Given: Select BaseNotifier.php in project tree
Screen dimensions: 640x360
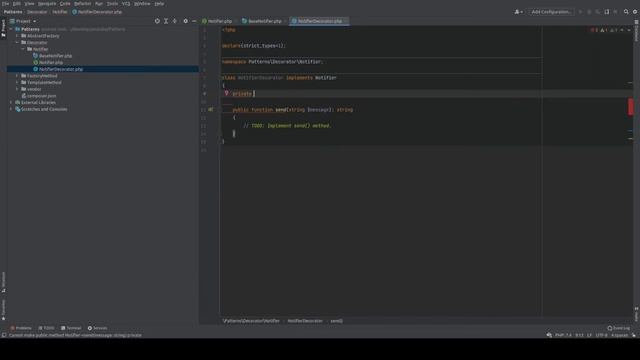Looking at the screenshot, I should [56, 56].
